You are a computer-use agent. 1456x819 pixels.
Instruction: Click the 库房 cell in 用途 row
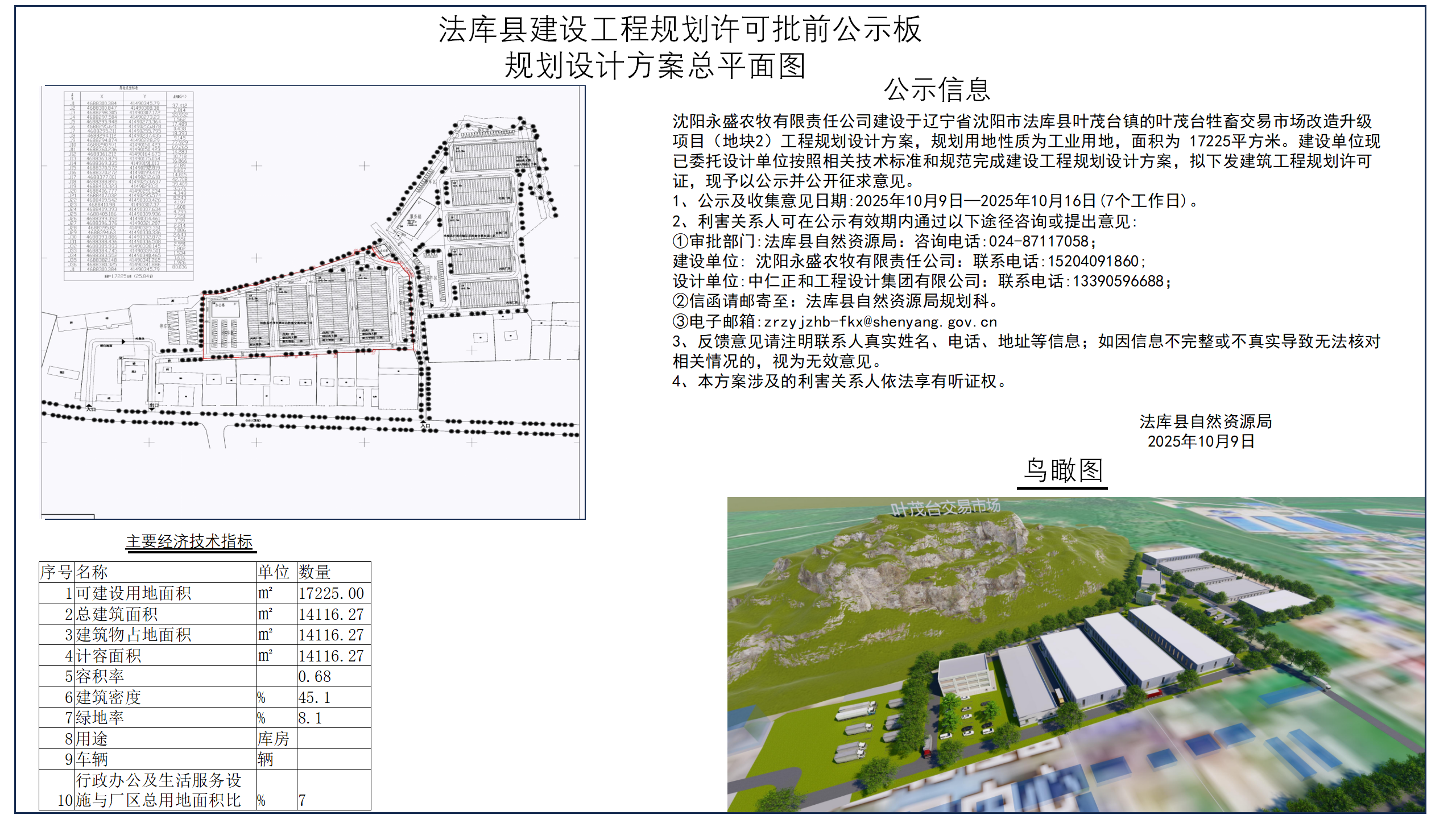[x=274, y=739]
